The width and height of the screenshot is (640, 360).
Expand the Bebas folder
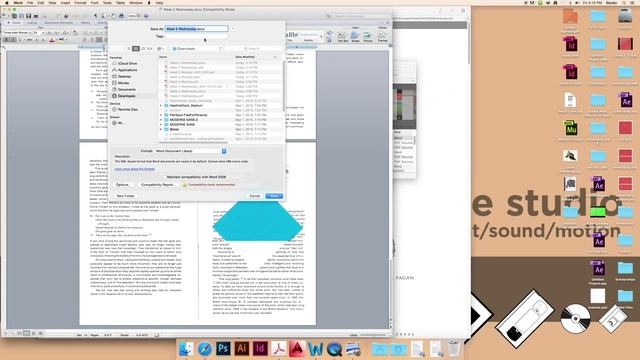click(x=161, y=129)
